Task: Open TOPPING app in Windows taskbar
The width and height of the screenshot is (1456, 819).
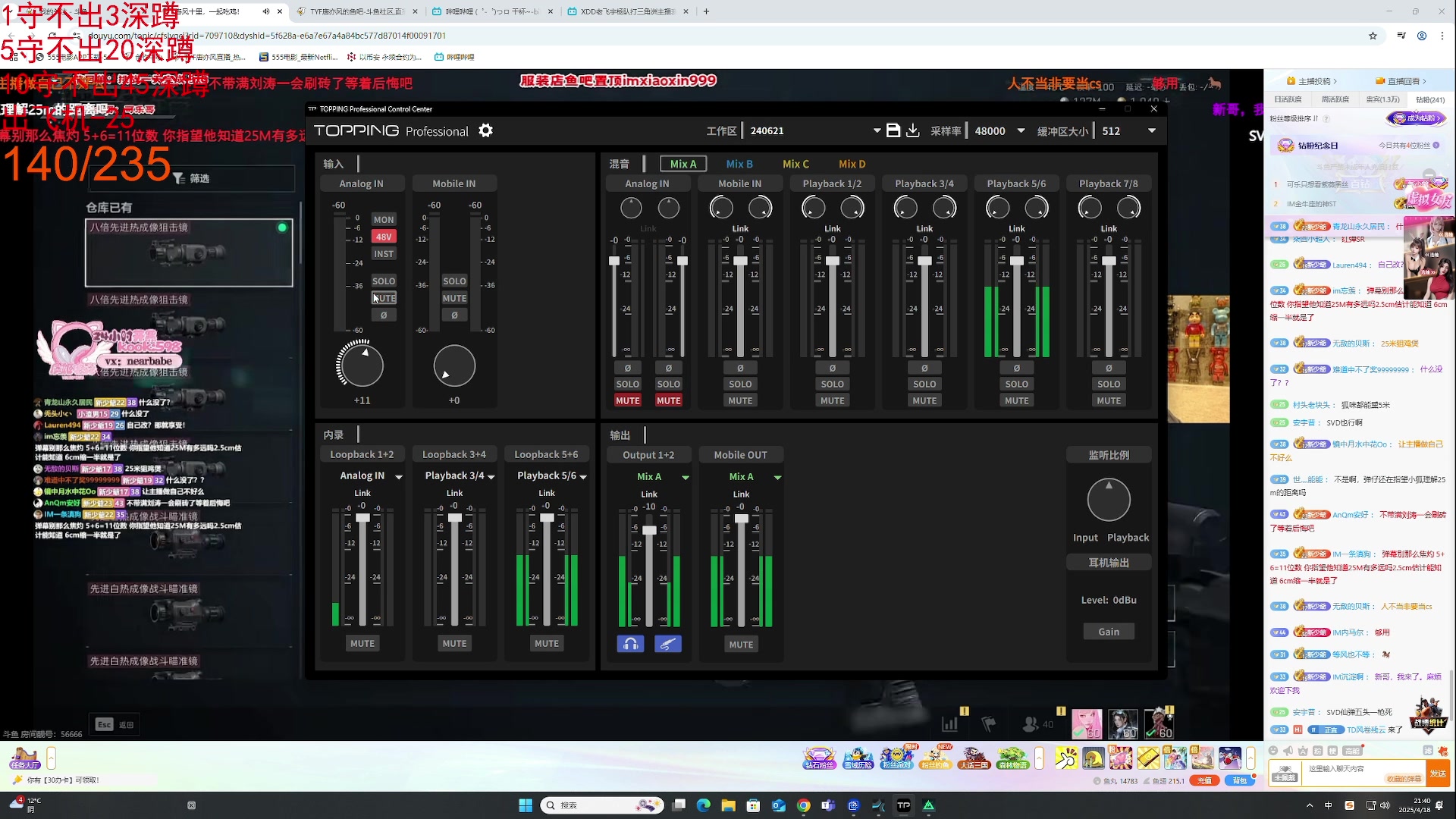Action: coord(904,805)
